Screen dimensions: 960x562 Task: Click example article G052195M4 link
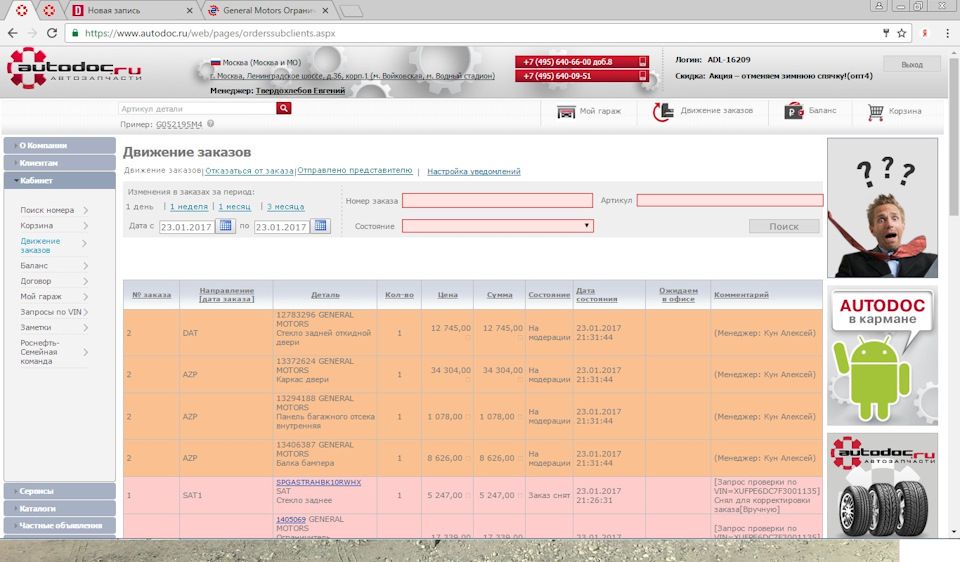pos(179,124)
